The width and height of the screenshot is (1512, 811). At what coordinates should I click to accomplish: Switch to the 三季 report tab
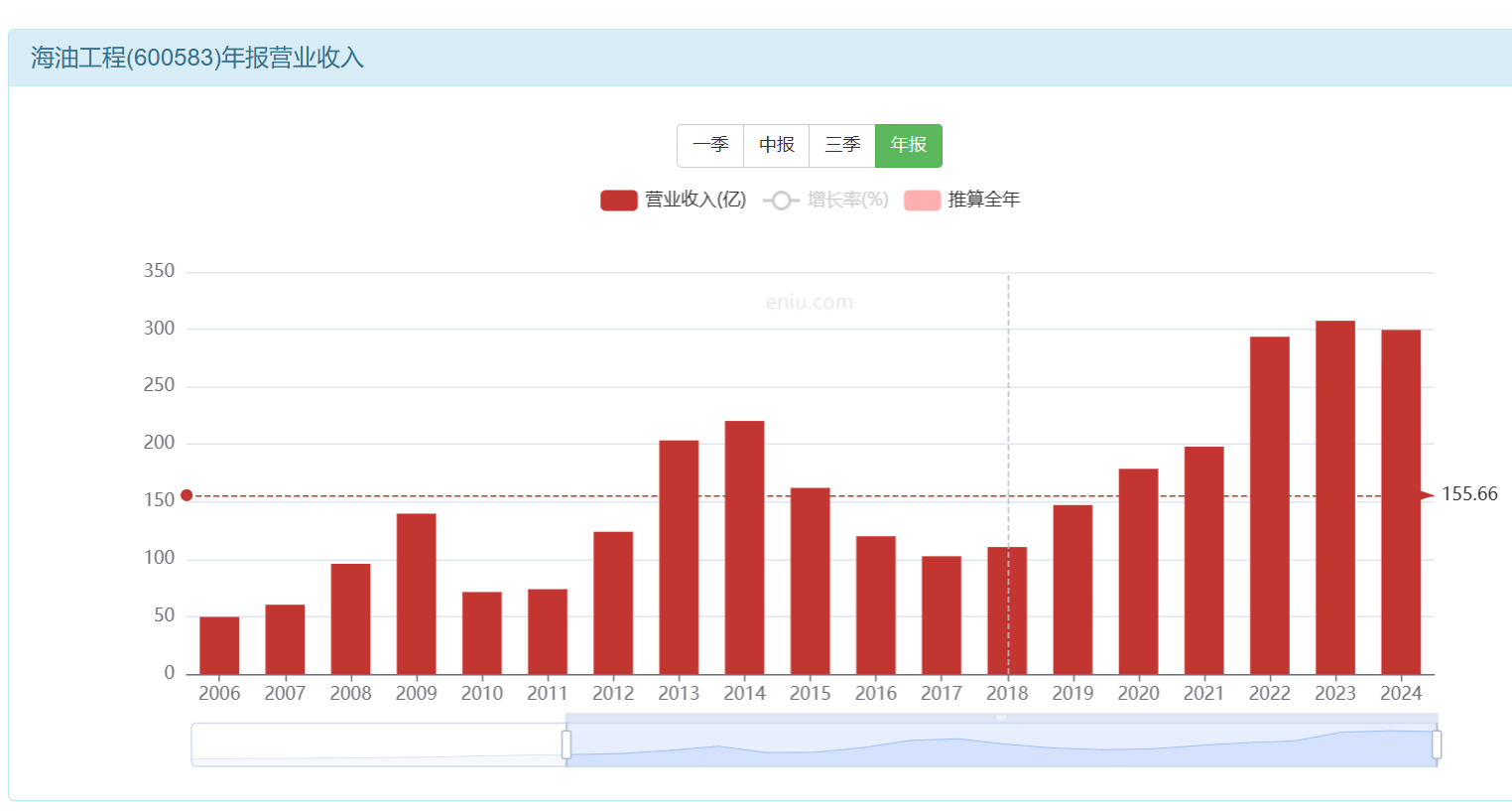(842, 145)
